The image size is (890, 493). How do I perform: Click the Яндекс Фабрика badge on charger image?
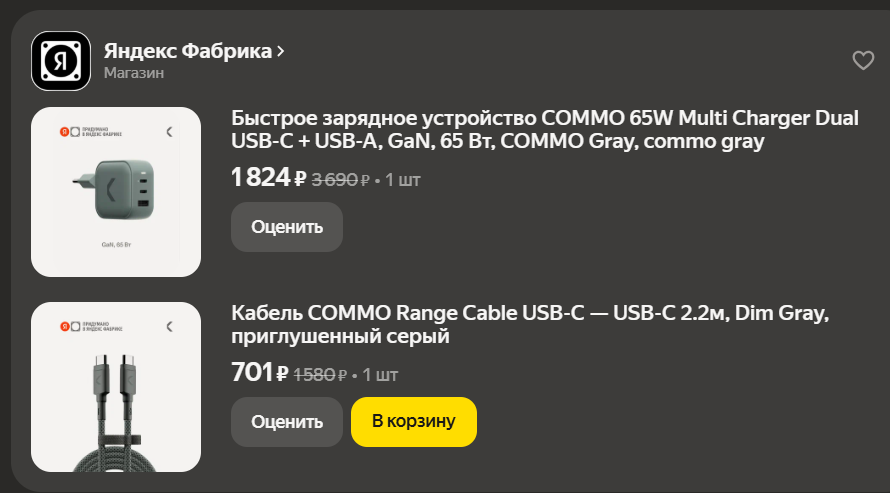click(x=86, y=132)
